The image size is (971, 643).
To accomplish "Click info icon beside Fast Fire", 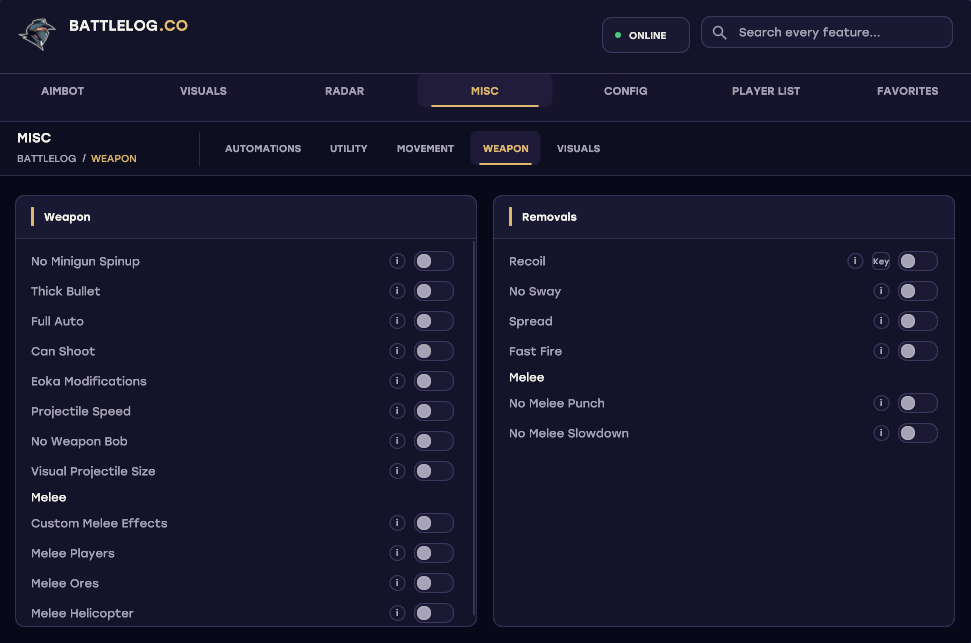I will [881, 351].
